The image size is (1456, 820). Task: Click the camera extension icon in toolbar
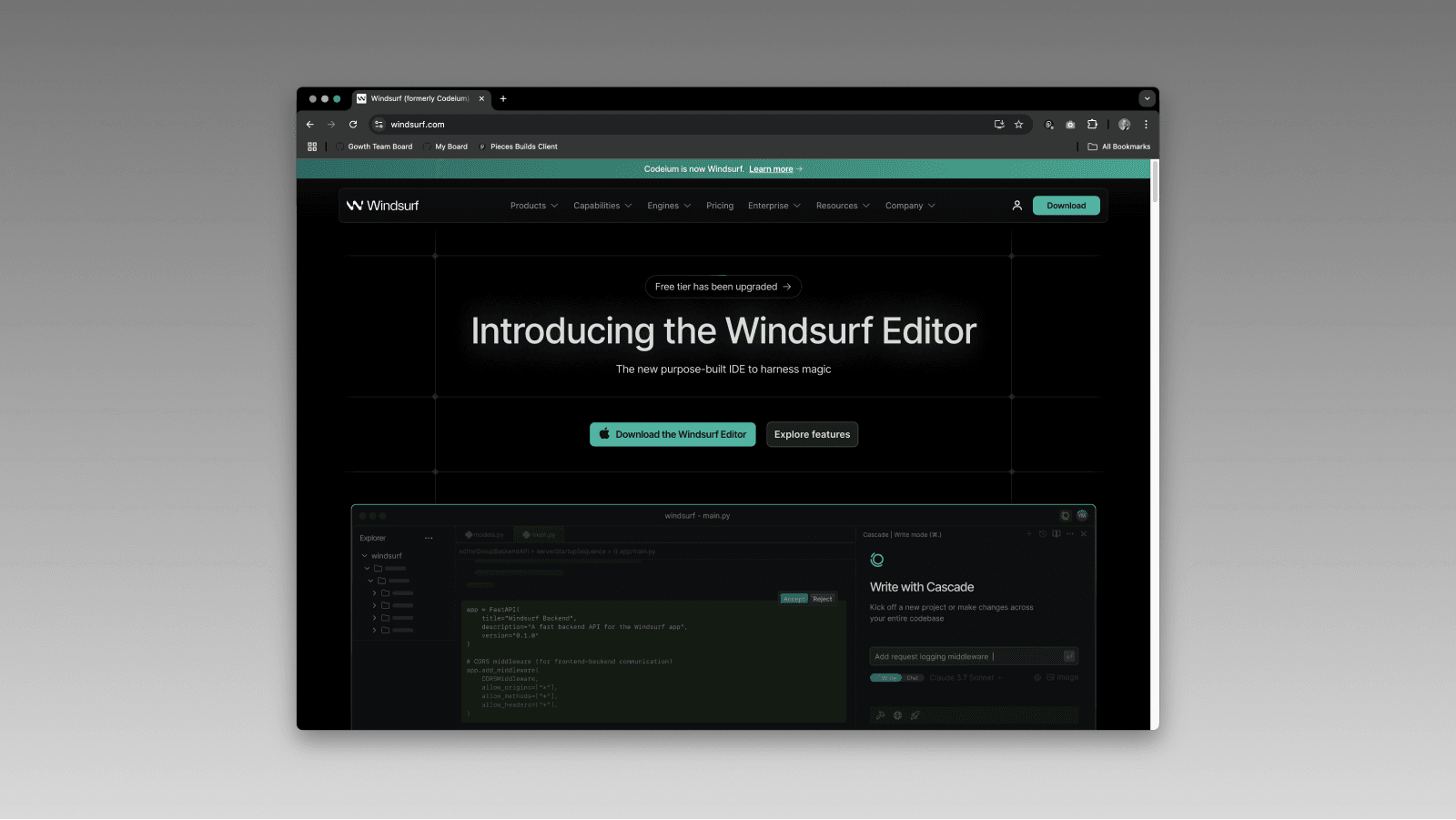tap(1070, 125)
